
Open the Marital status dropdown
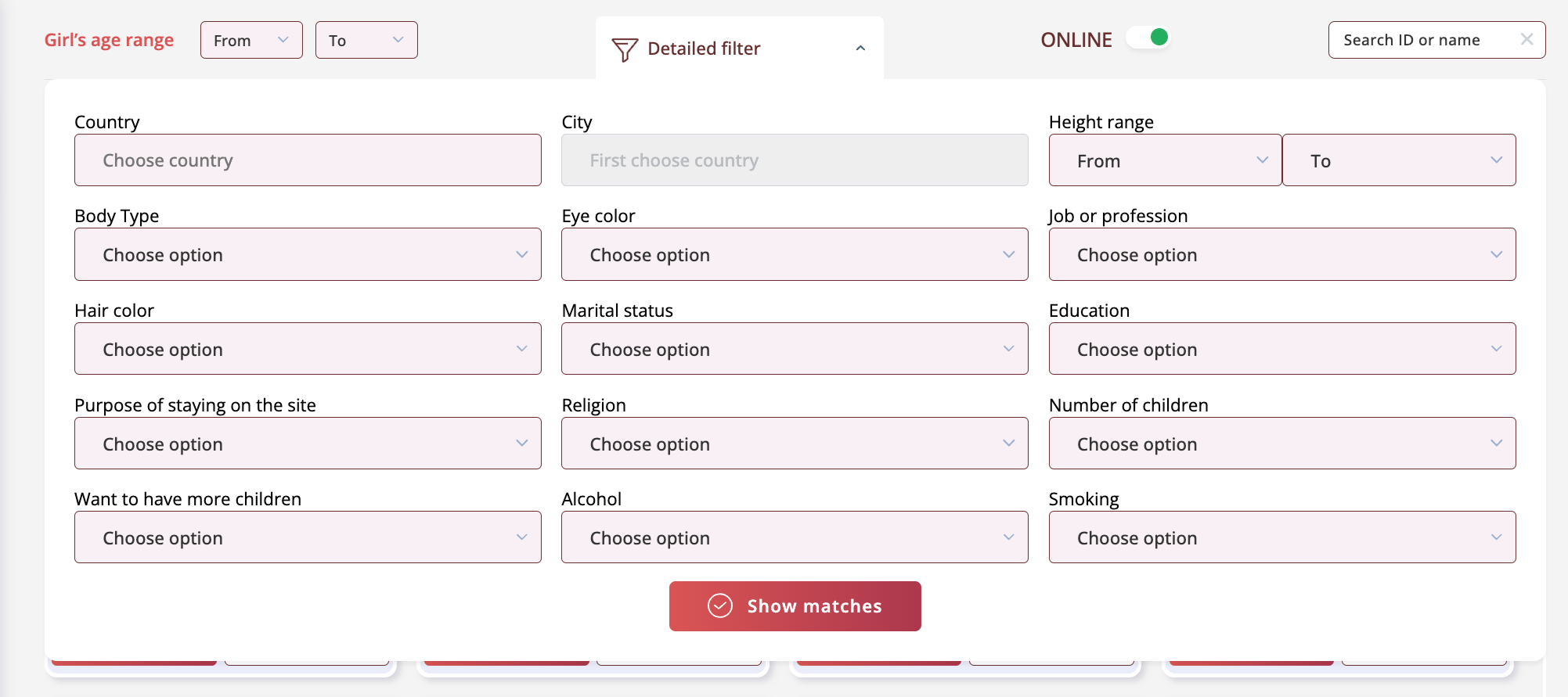[794, 349]
